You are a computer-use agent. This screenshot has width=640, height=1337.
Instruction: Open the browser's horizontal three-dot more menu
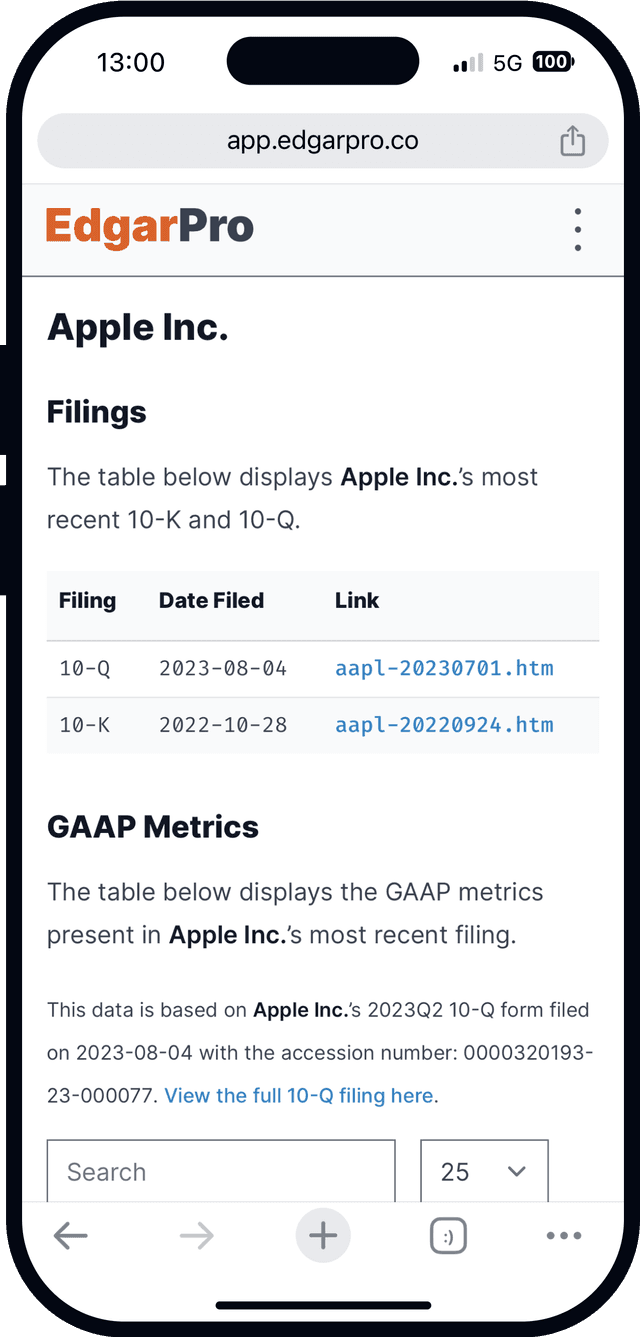click(x=564, y=1236)
